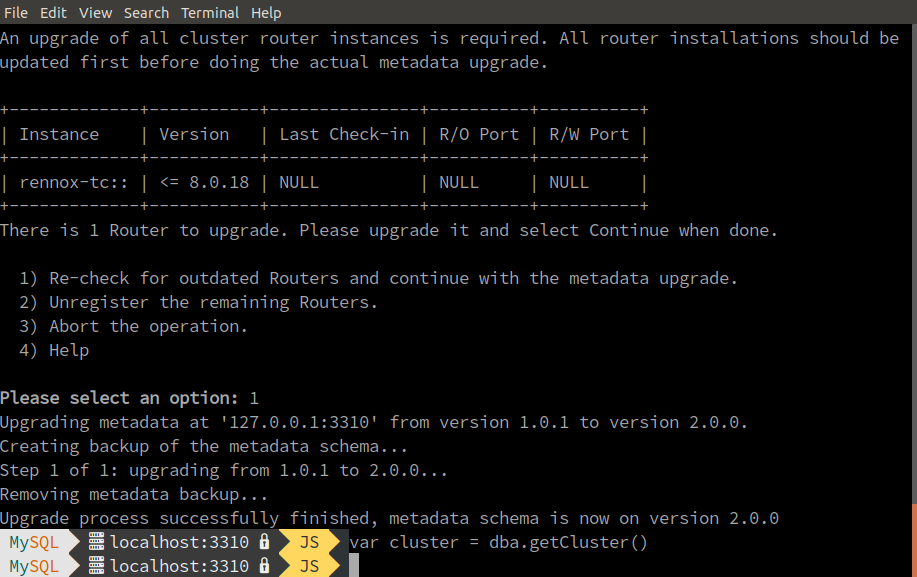
Task: Click the JS mode segment on the last prompt line
Action: click(309, 566)
